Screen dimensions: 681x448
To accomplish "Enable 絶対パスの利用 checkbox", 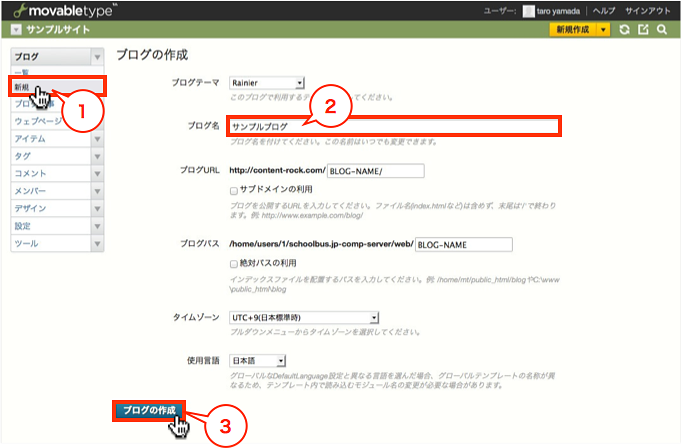I will pyautogui.click(x=234, y=264).
